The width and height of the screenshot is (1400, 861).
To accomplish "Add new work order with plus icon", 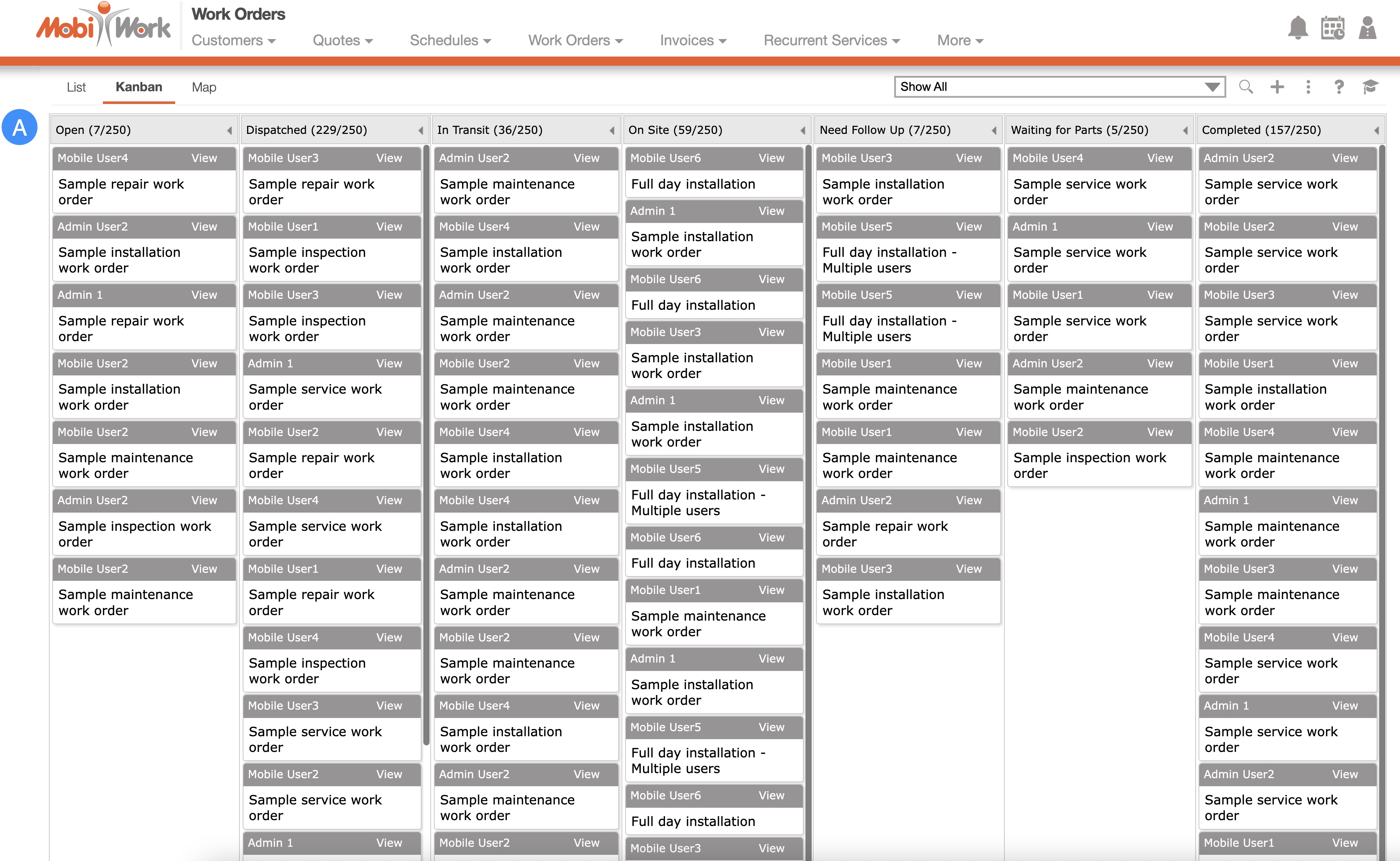I will [1277, 87].
